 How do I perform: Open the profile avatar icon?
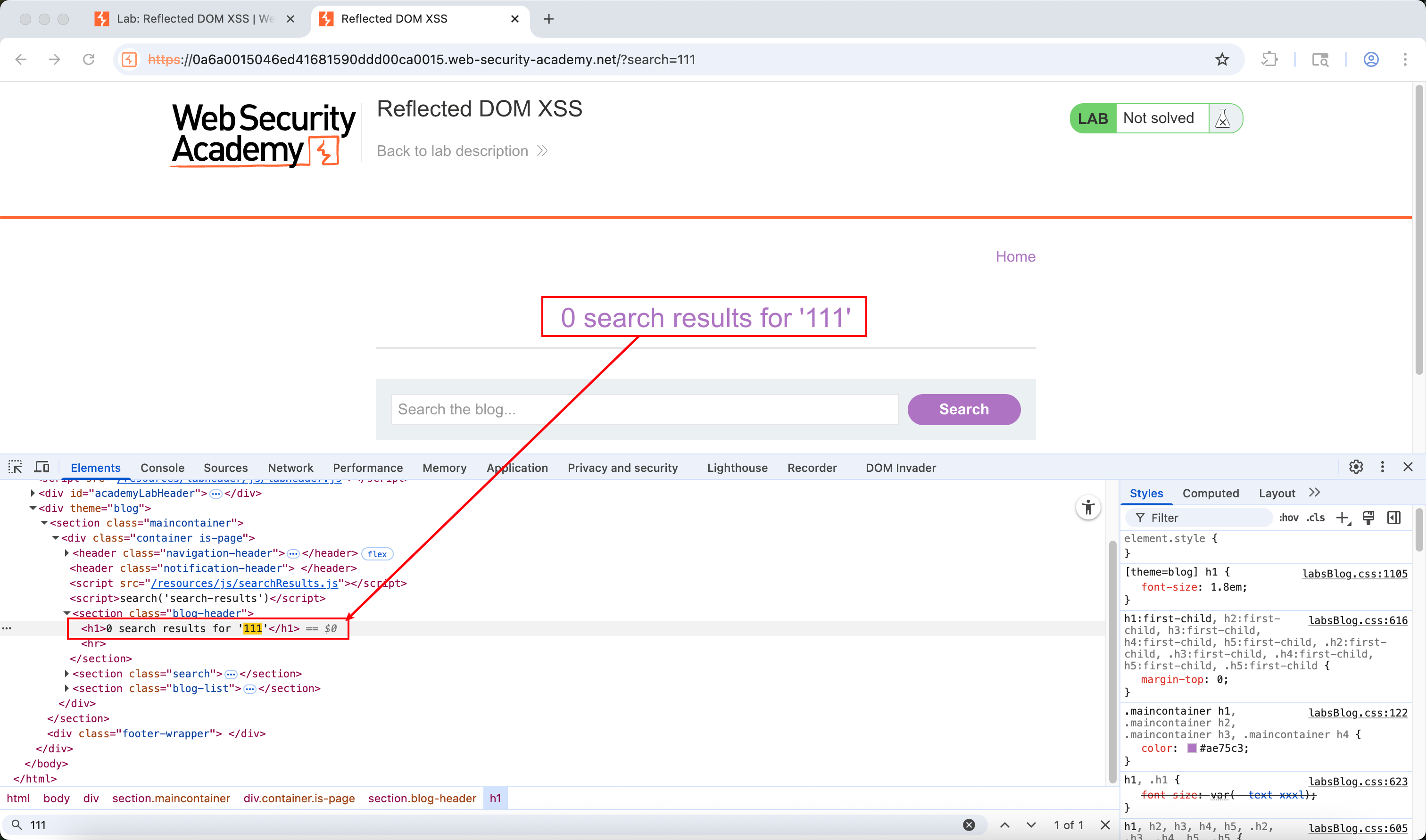pyautogui.click(x=1370, y=59)
